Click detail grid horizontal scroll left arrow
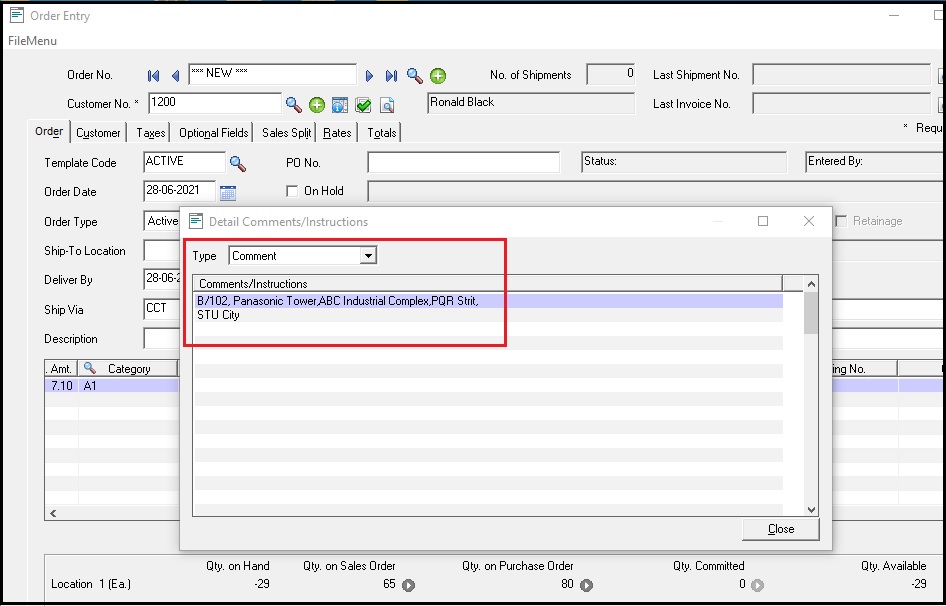The width and height of the screenshot is (946, 606). click(x=53, y=514)
